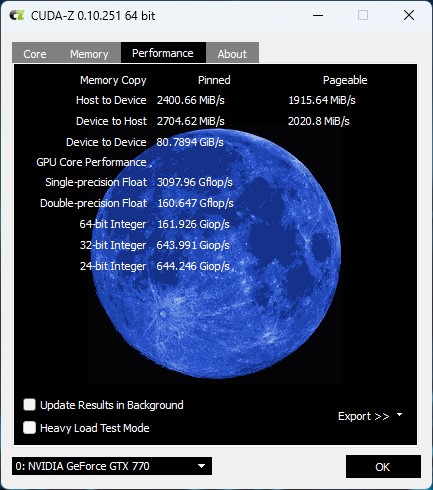The width and height of the screenshot is (433, 490).
Task: Select the Performance tab
Action: tap(163, 53)
